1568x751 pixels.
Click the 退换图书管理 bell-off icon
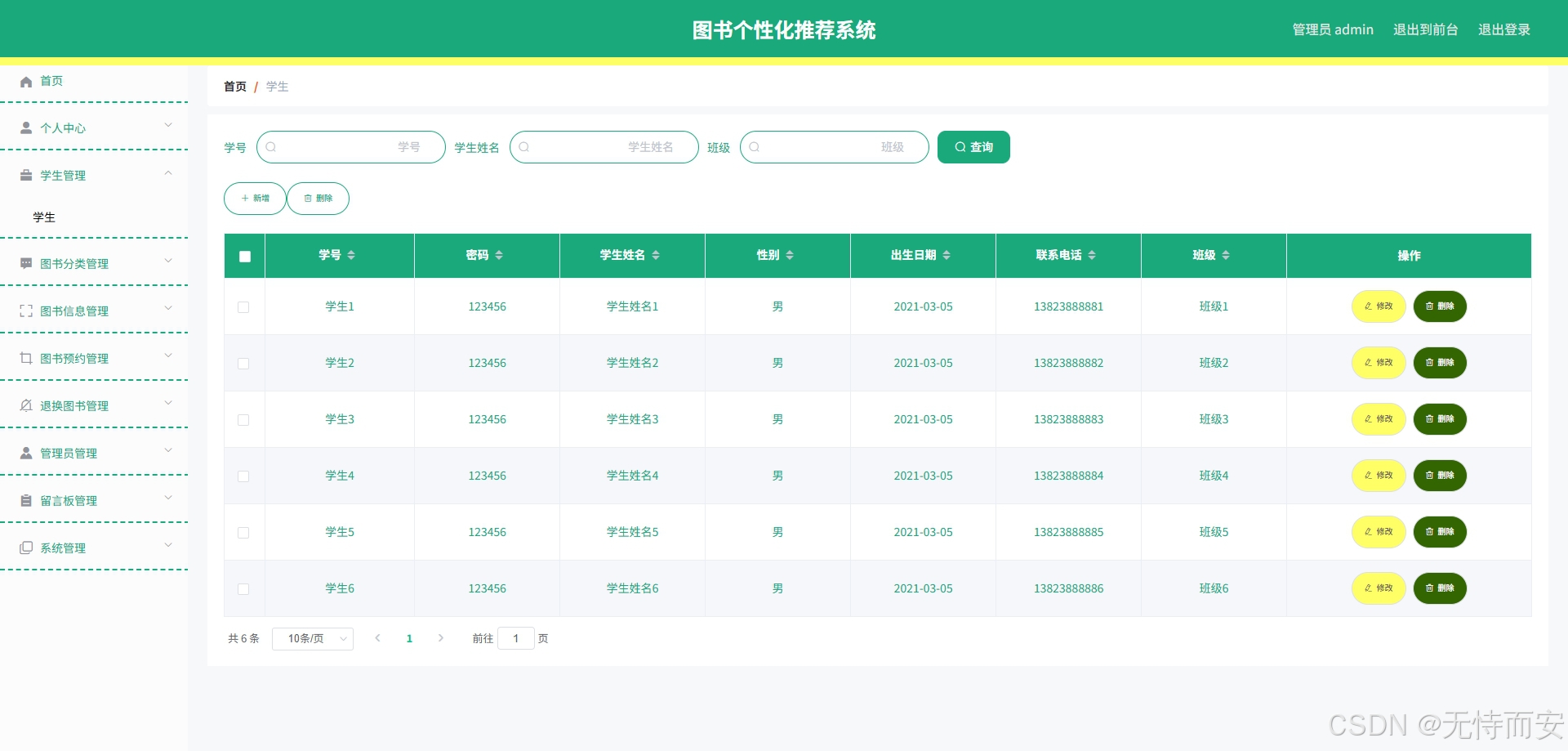(x=26, y=406)
